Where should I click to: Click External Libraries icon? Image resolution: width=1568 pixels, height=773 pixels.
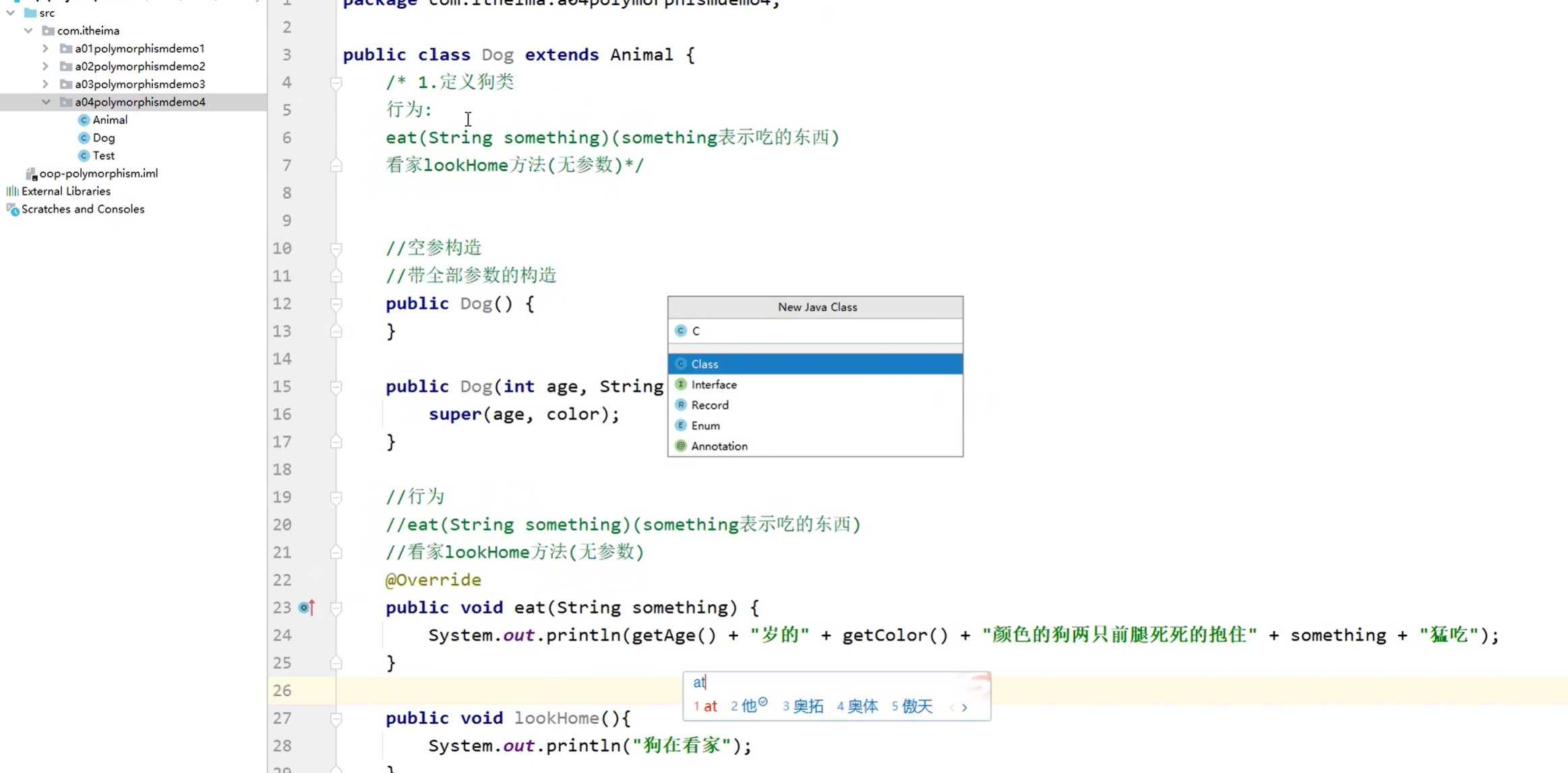(x=12, y=191)
